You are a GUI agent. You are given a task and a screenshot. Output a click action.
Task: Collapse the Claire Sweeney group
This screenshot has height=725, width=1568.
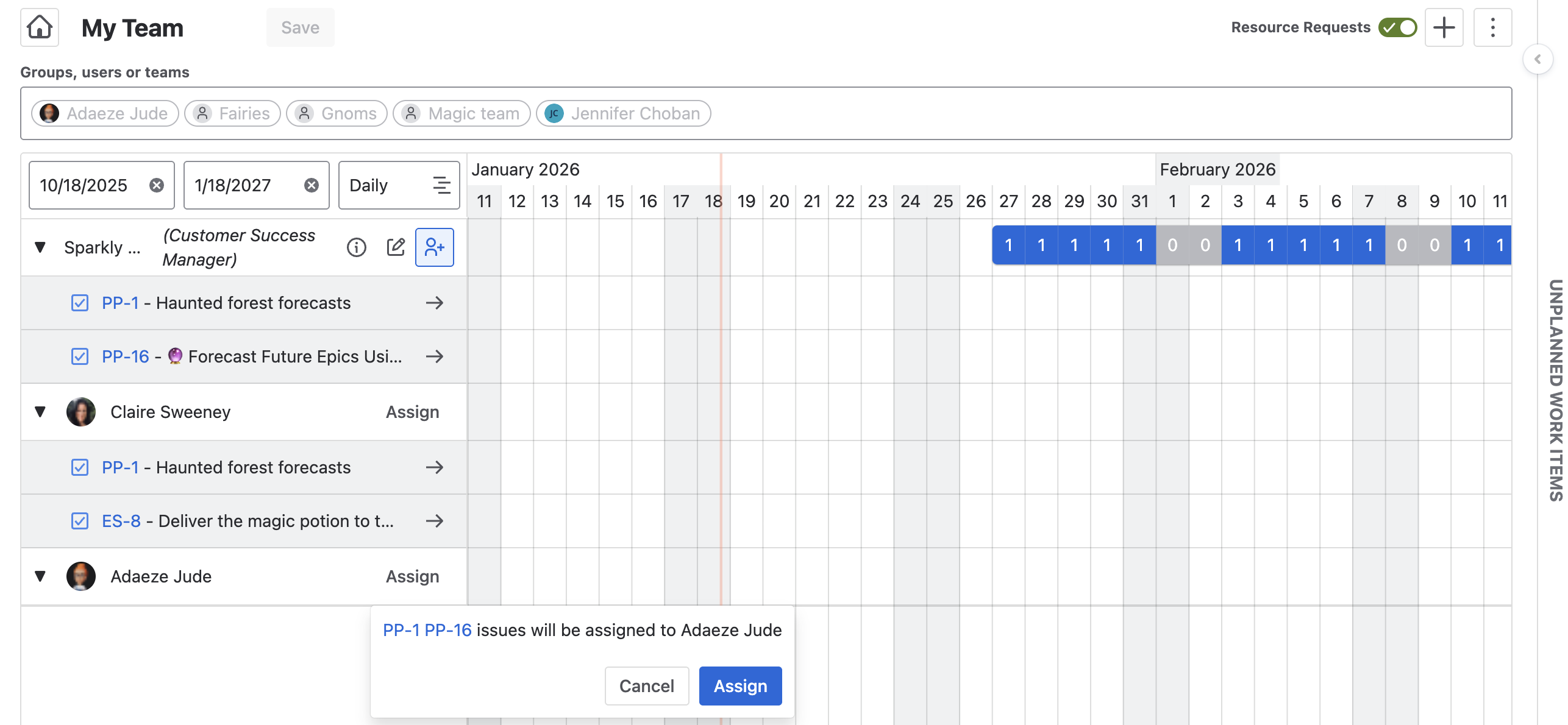[x=40, y=412]
